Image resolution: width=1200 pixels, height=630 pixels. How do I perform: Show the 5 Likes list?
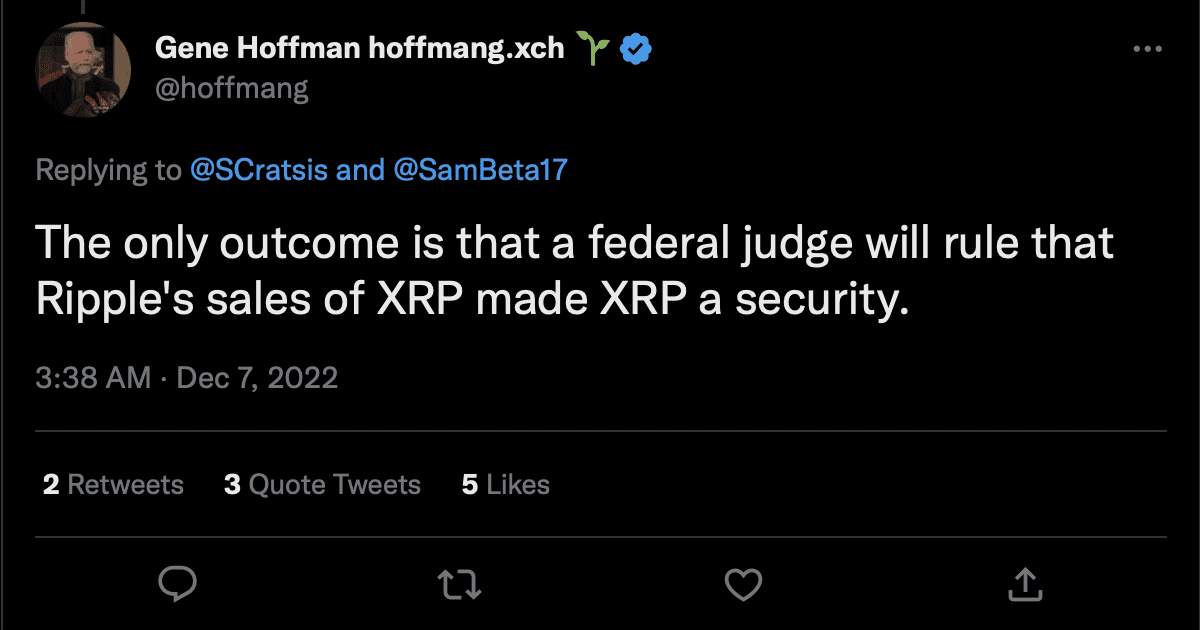click(x=505, y=485)
